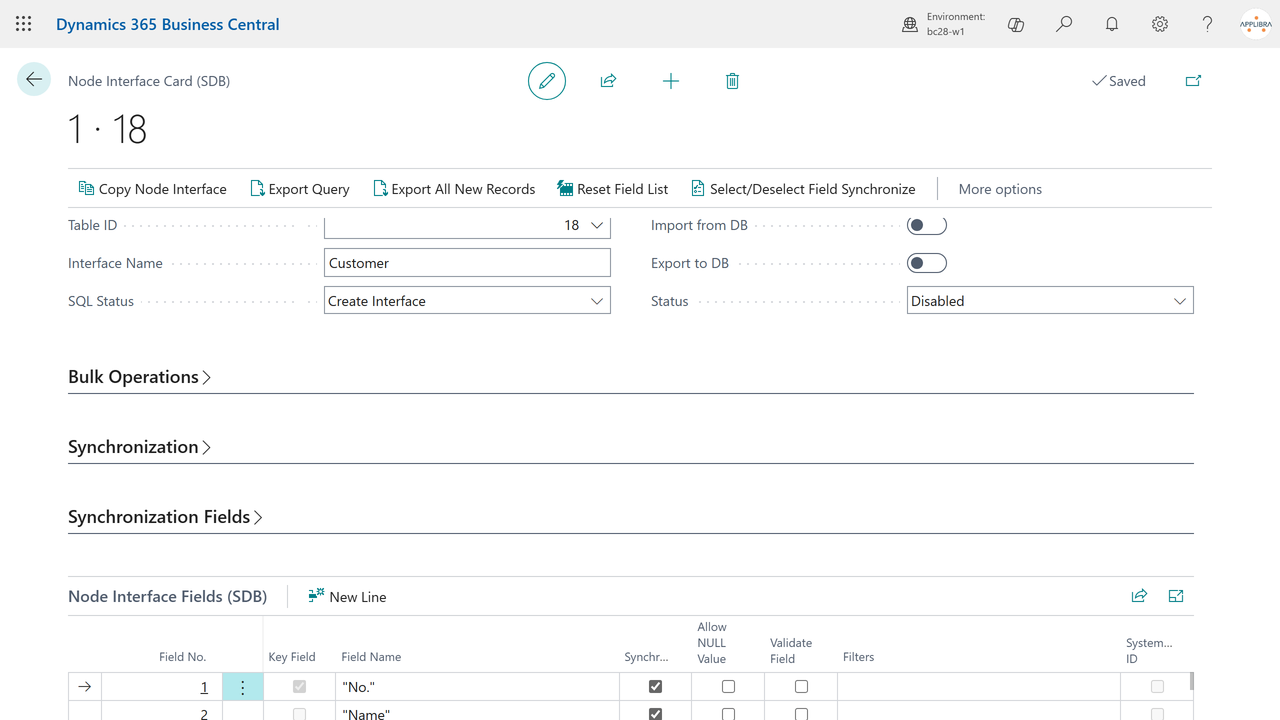Image resolution: width=1280 pixels, height=720 pixels.
Task: Toggle Synchronize checkbox for "No." row
Action: (x=655, y=687)
